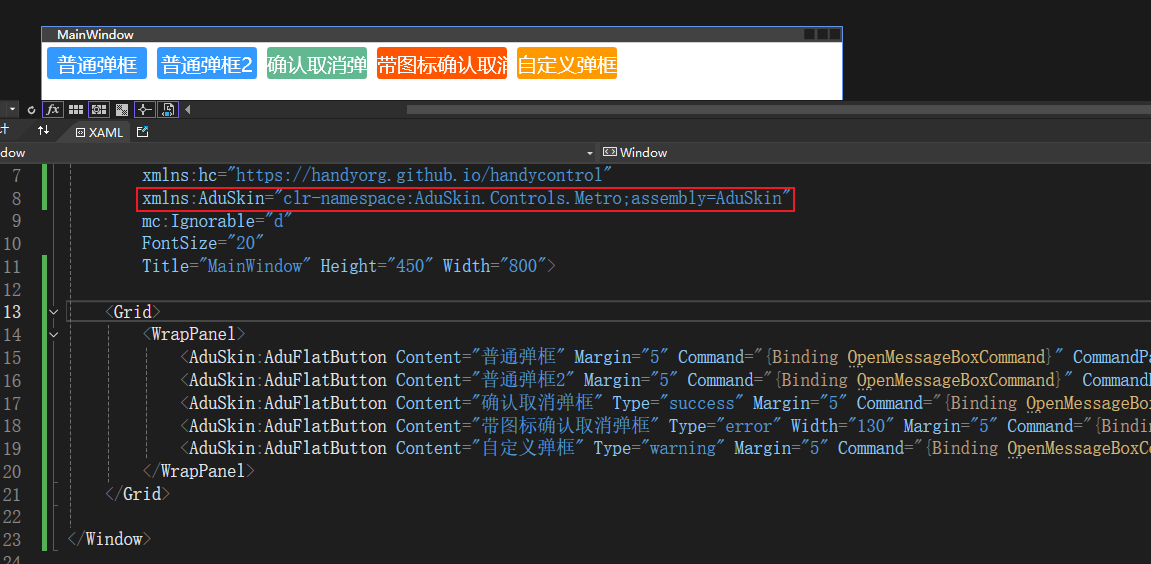
Task: Click the closing </Grid> tag
Action: pos(137,494)
